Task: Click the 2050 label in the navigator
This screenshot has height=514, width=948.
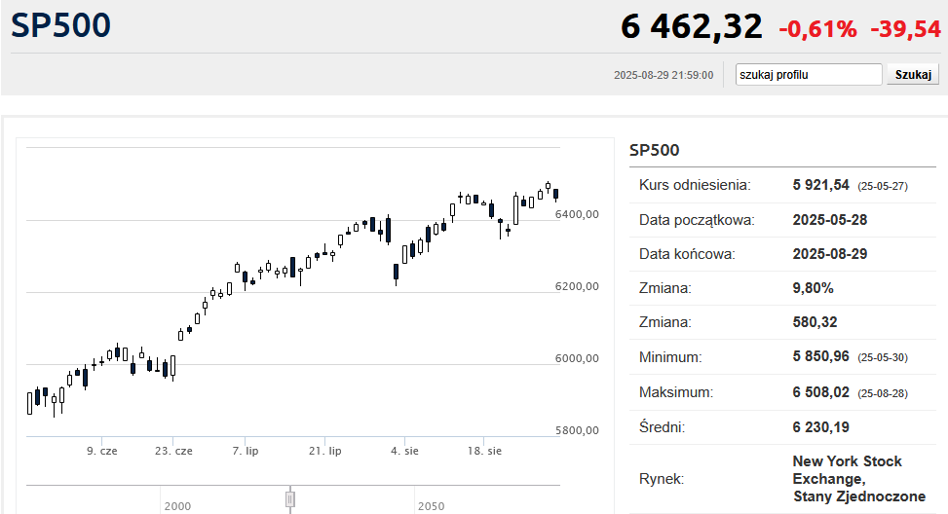Action: pos(432,507)
